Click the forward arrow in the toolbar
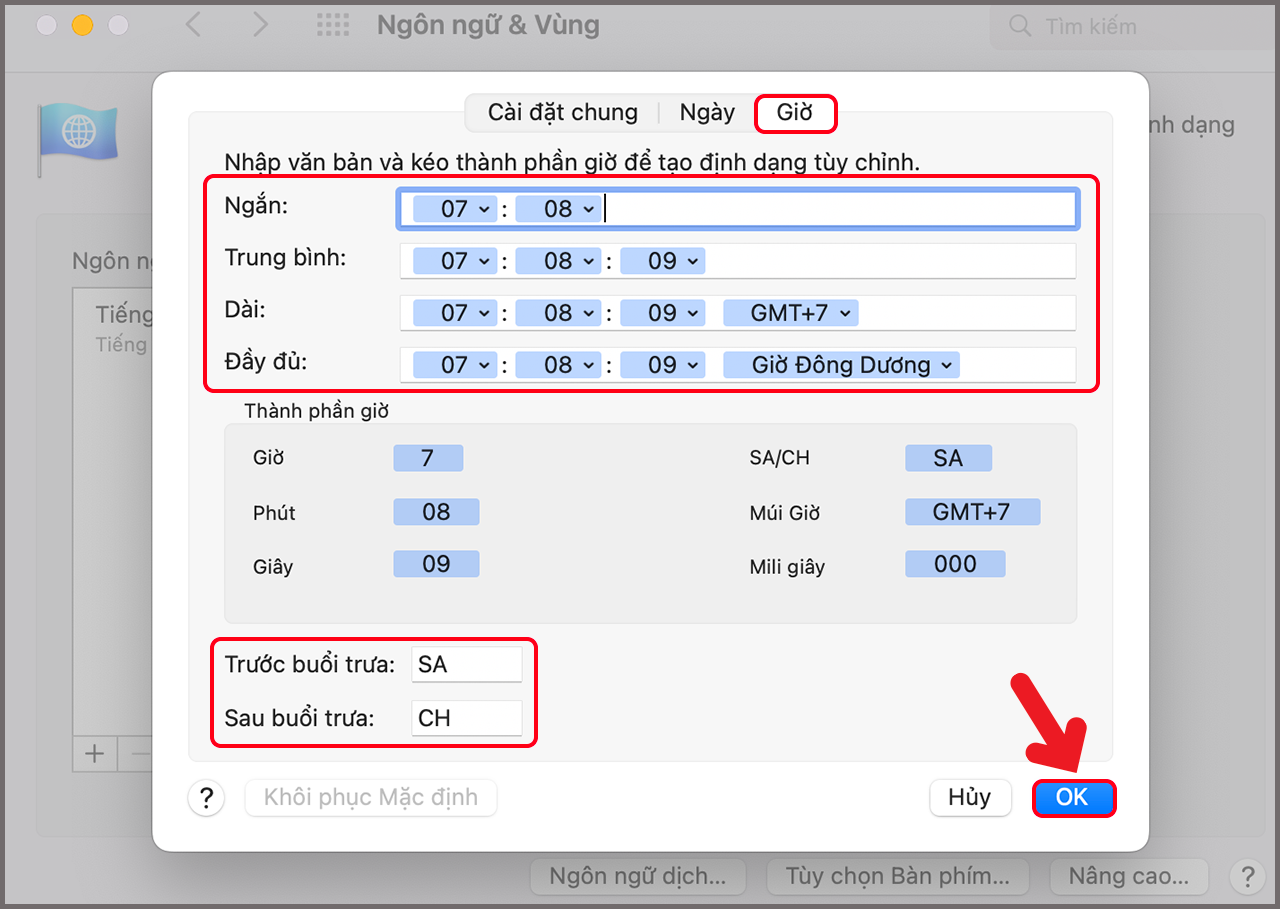Image resolution: width=1280 pixels, height=909 pixels. [259, 25]
